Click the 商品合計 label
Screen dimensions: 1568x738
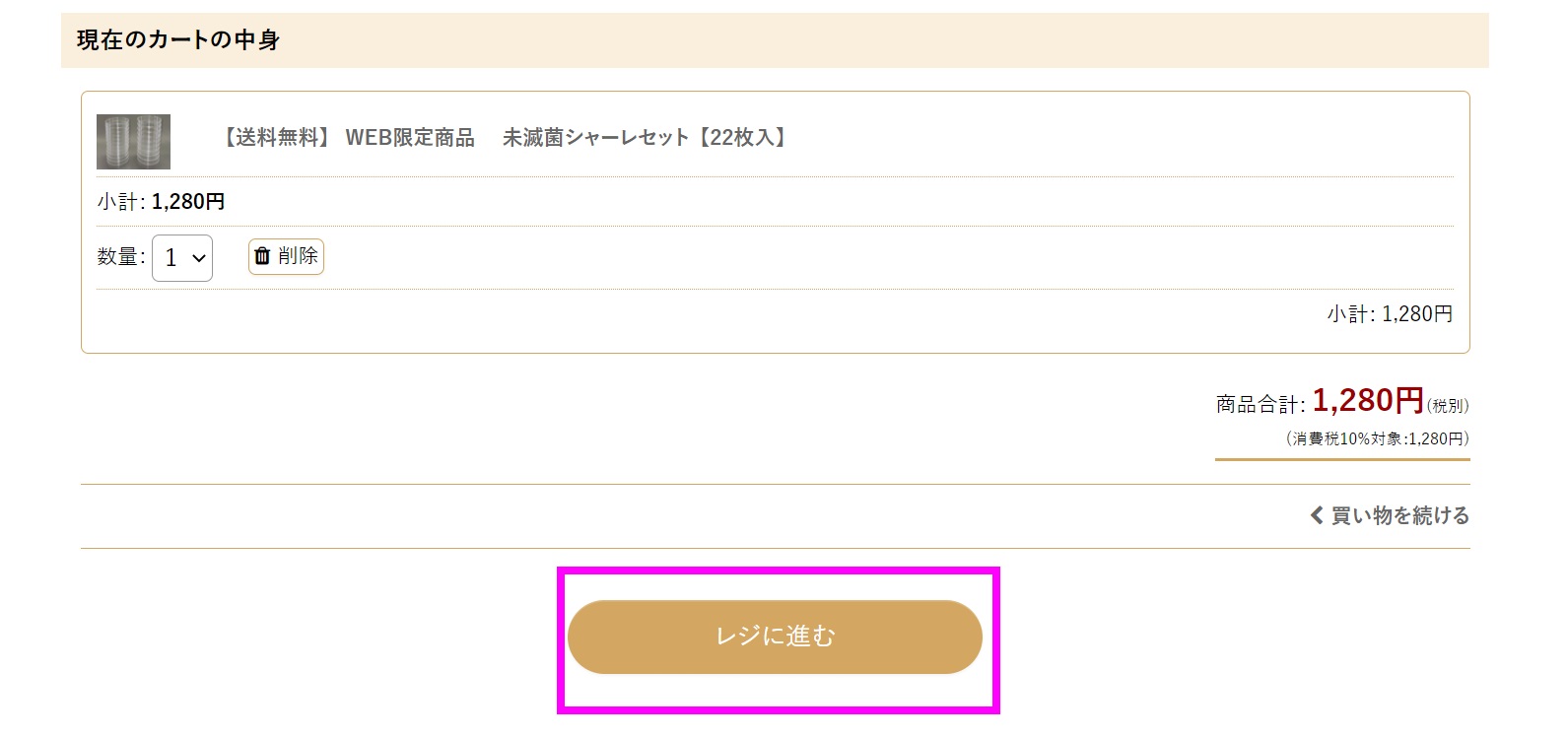click(x=1261, y=404)
